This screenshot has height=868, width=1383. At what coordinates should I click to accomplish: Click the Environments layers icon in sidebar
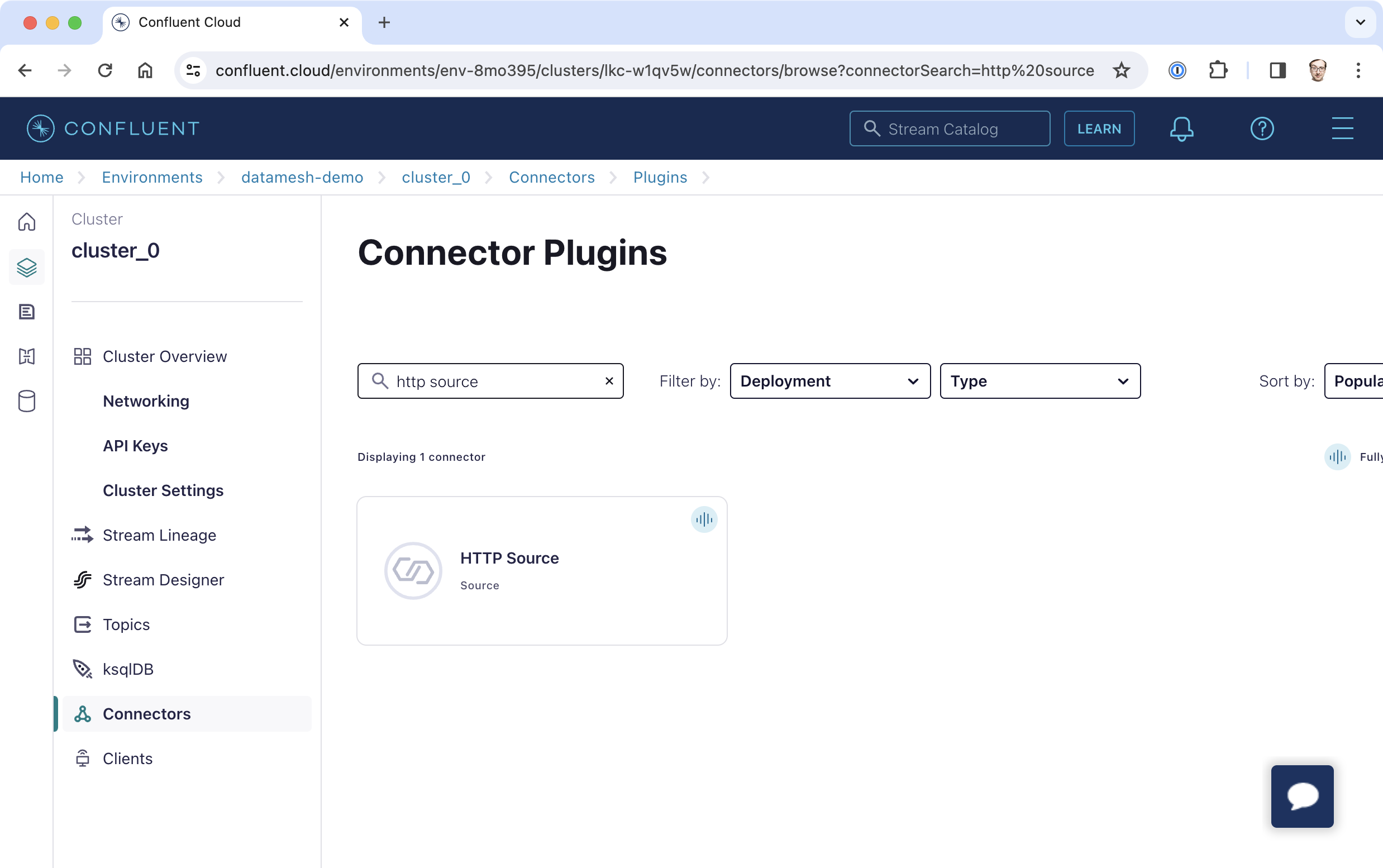pyautogui.click(x=27, y=268)
